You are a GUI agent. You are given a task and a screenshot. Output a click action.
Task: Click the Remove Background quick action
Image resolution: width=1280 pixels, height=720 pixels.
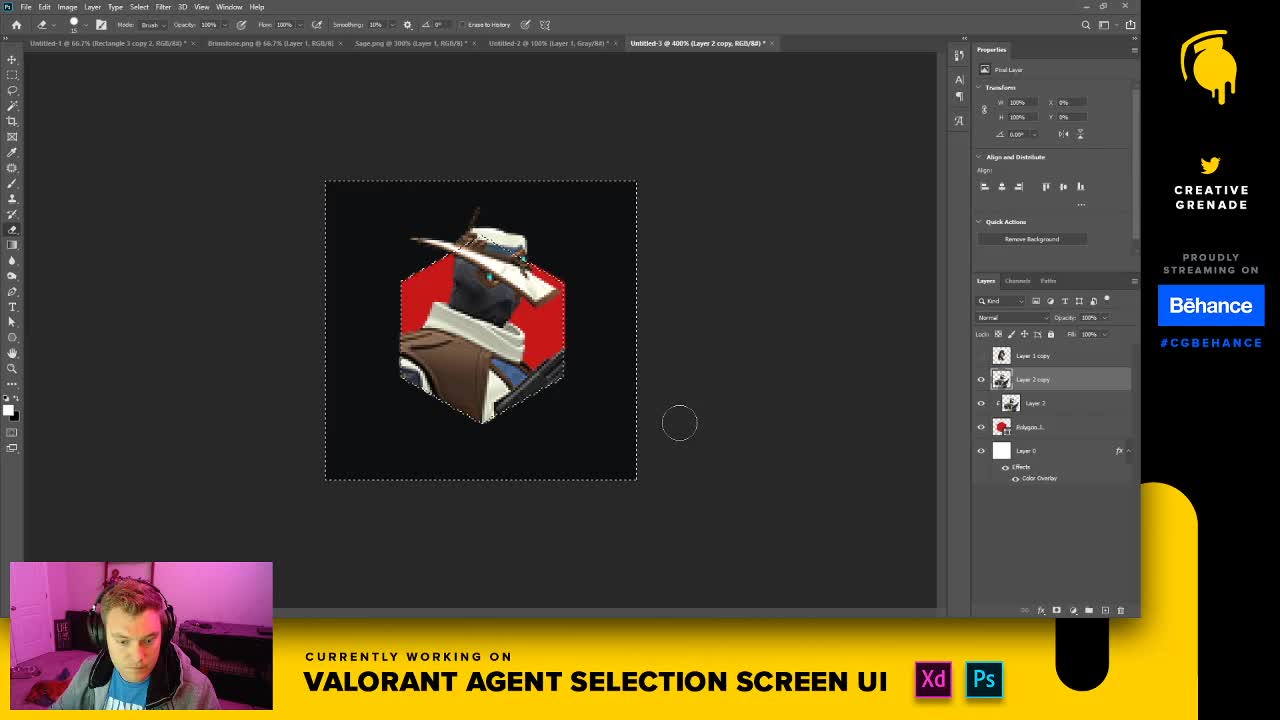[x=1034, y=239]
